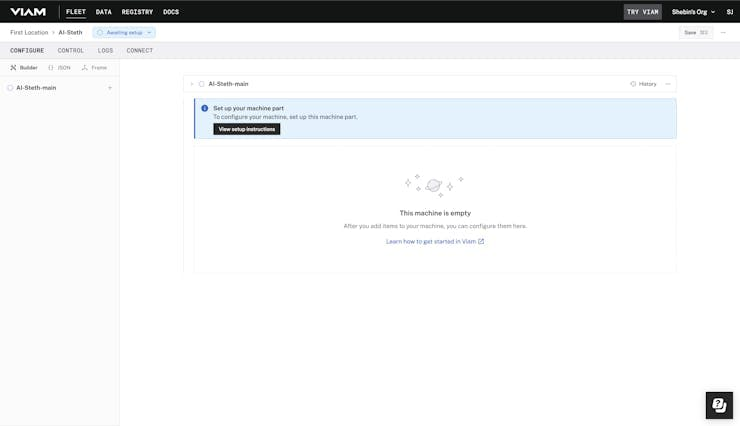
Task: Click the blue info icon in banner
Action: pyautogui.click(x=204, y=108)
